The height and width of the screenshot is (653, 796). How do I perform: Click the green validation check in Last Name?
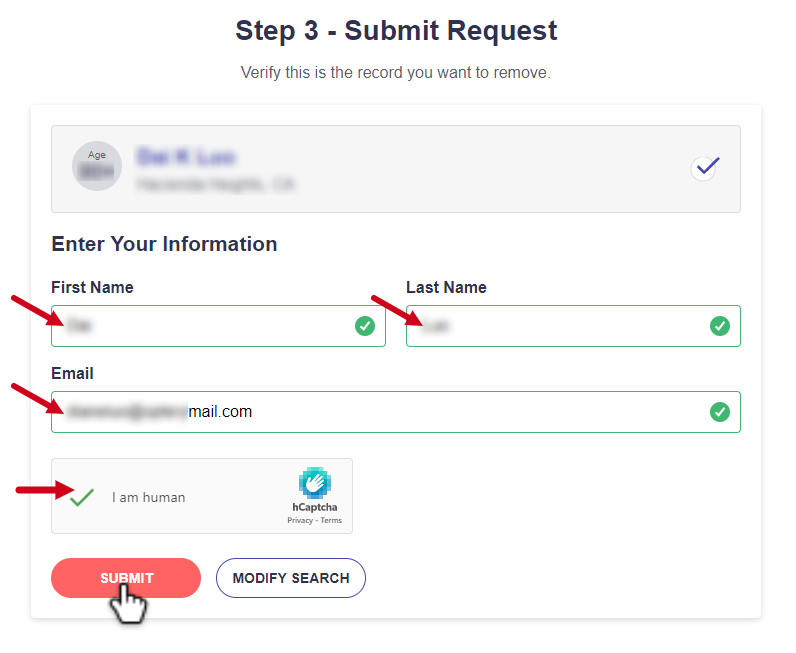[x=720, y=326]
